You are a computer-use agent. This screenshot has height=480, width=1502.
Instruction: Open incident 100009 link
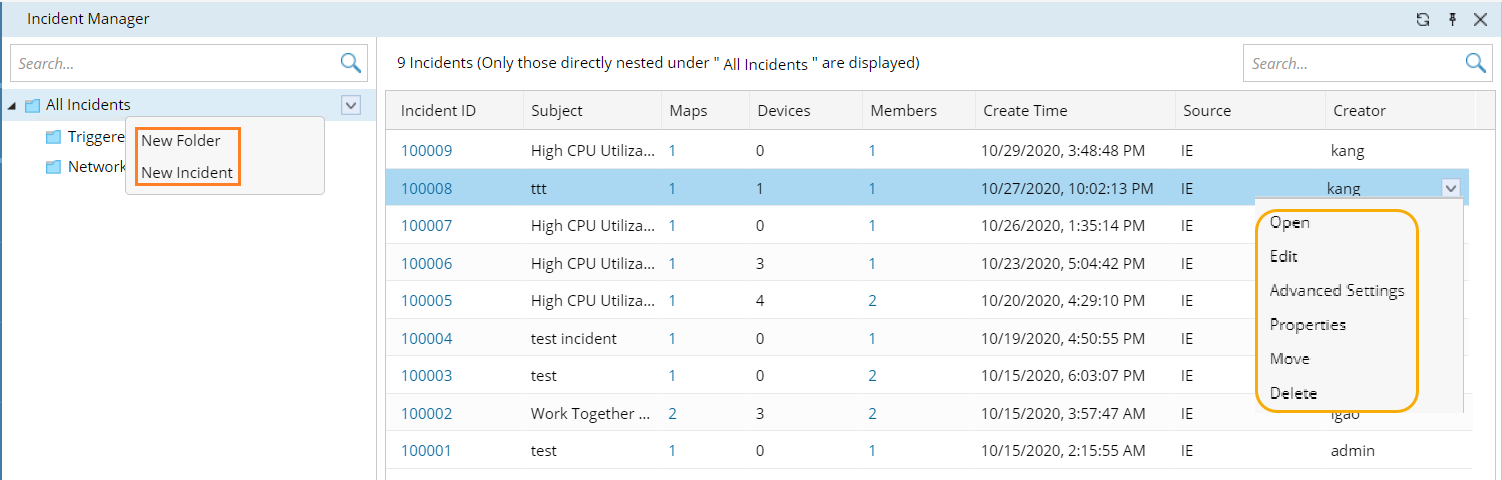[426, 151]
